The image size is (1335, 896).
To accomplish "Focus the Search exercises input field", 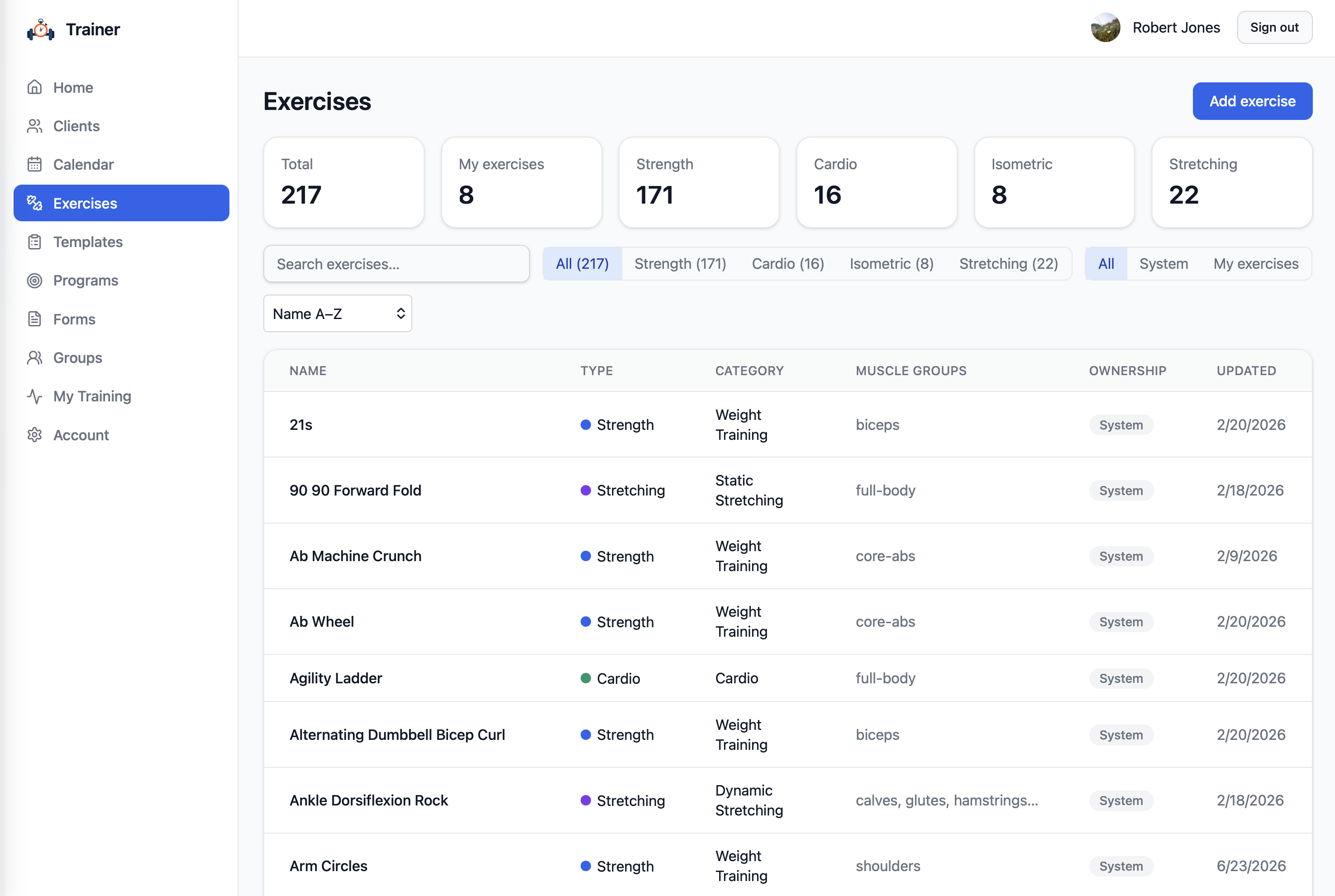I will click(396, 263).
